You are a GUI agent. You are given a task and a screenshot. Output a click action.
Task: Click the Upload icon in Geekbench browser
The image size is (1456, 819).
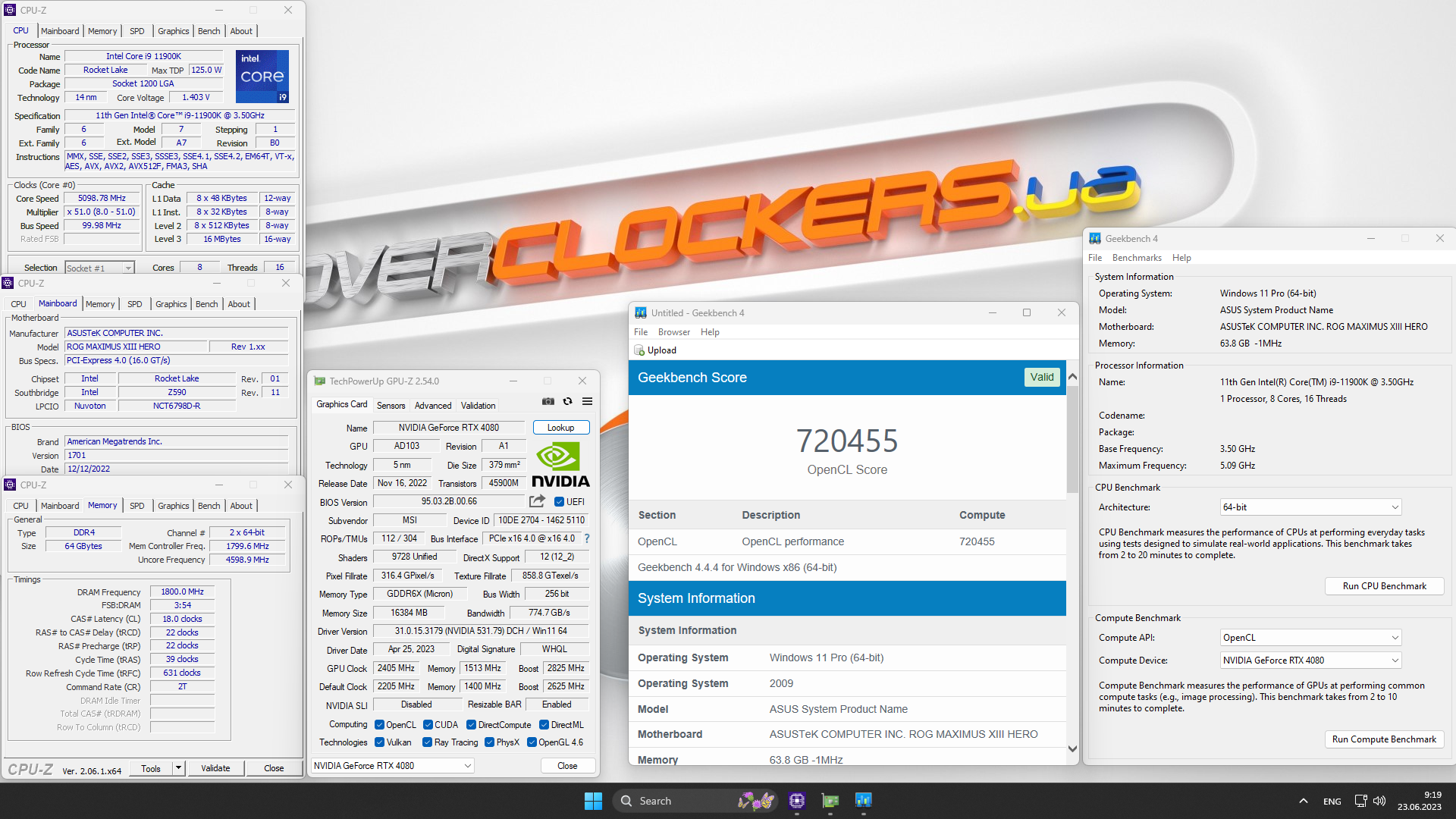(639, 350)
